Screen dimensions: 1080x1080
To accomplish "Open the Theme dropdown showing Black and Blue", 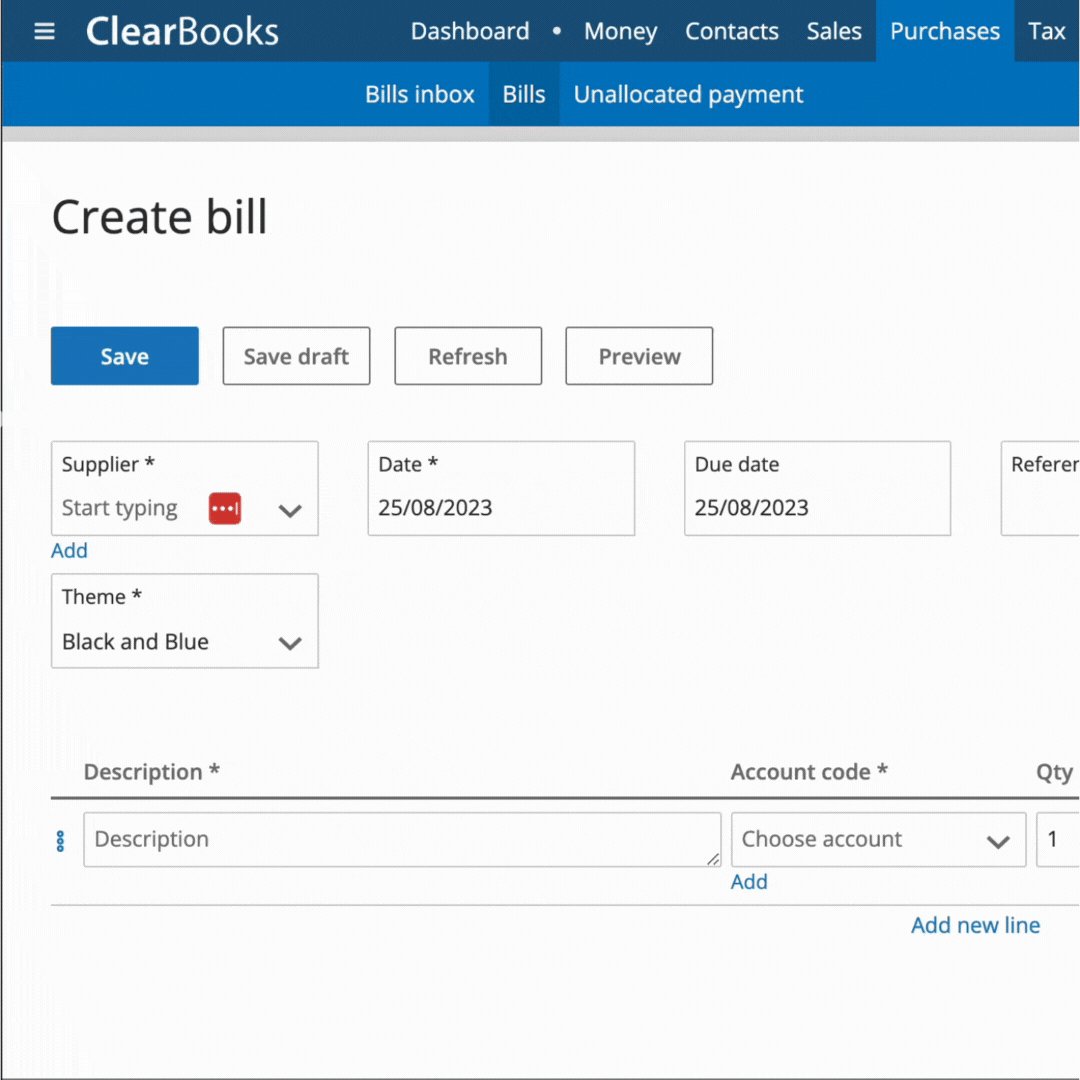I will pyautogui.click(x=185, y=621).
